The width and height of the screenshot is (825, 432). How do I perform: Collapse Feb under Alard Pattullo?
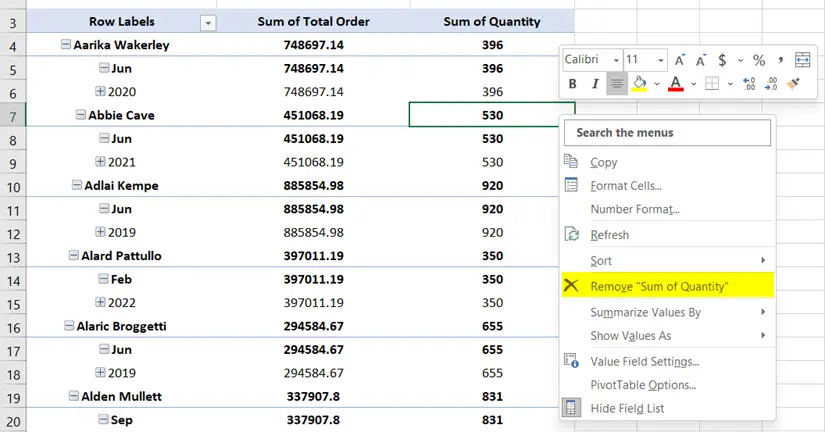coord(104,278)
